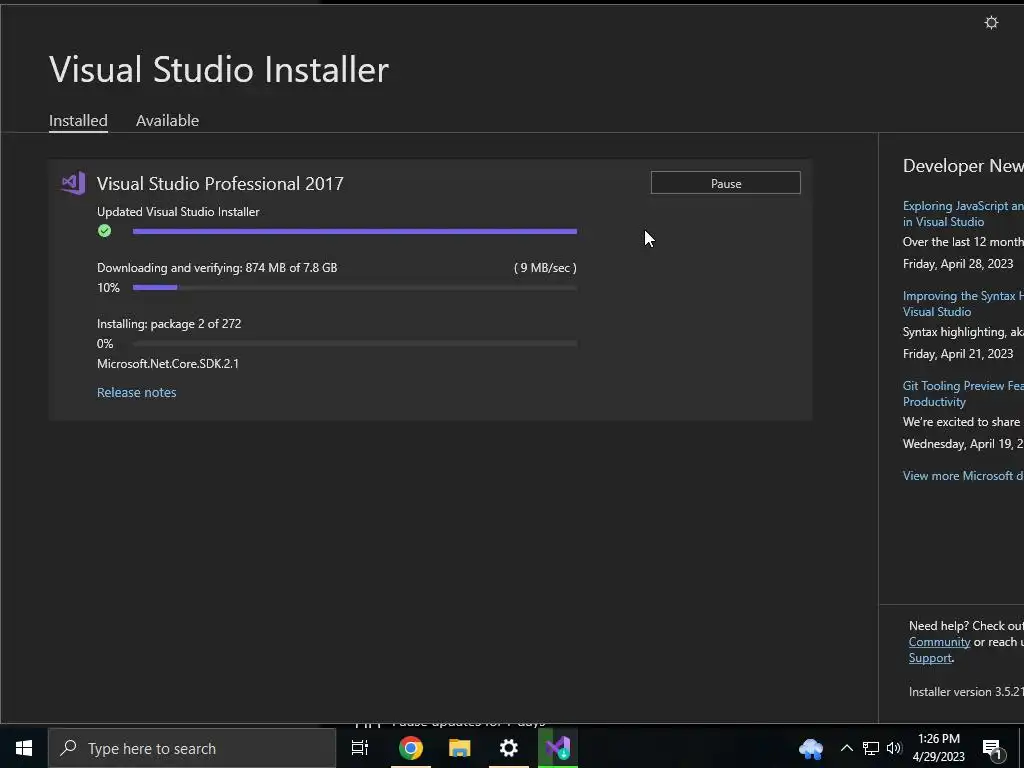Image resolution: width=1024 pixels, height=768 pixels.
Task: Open the Git Tooling Preview news article
Action: (x=963, y=394)
